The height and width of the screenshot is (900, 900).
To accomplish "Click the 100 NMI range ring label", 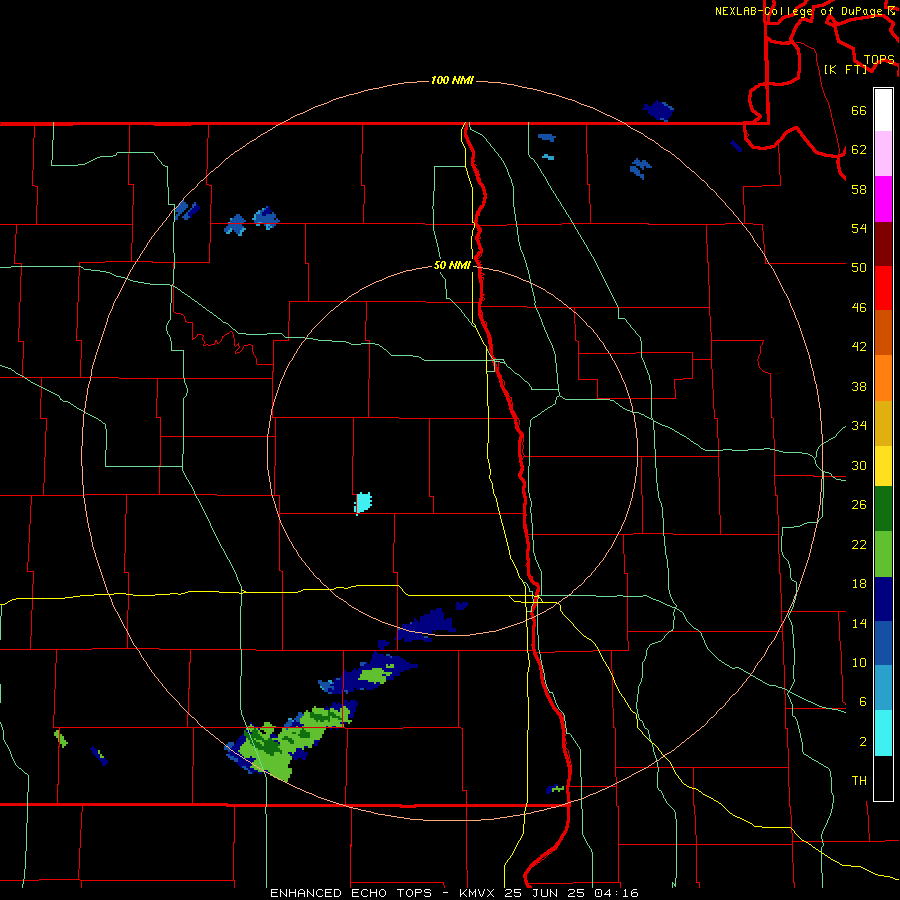I will tap(452, 80).
